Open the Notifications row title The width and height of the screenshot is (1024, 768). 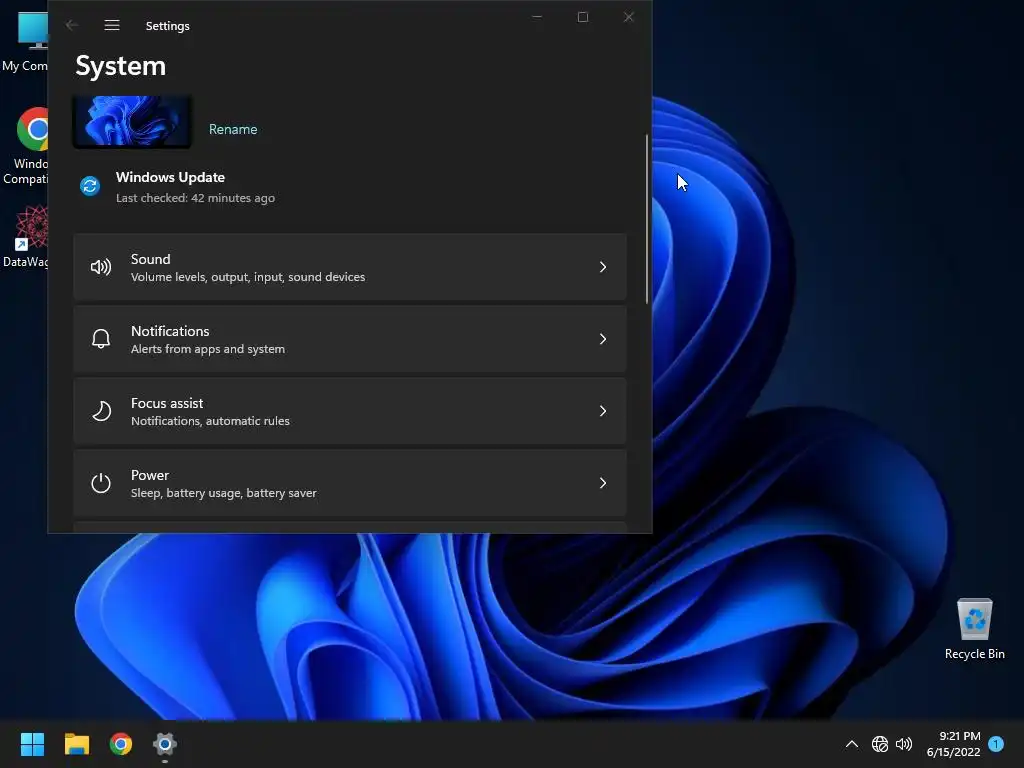coord(170,331)
